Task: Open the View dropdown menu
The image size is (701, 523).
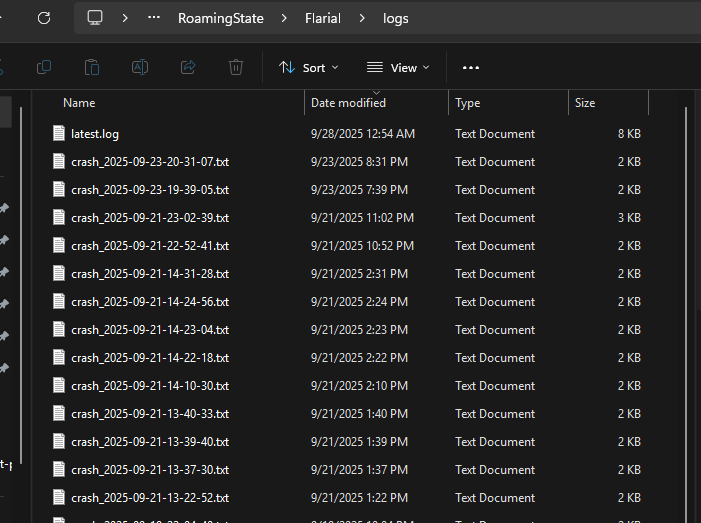Action: [x=398, y=68]
